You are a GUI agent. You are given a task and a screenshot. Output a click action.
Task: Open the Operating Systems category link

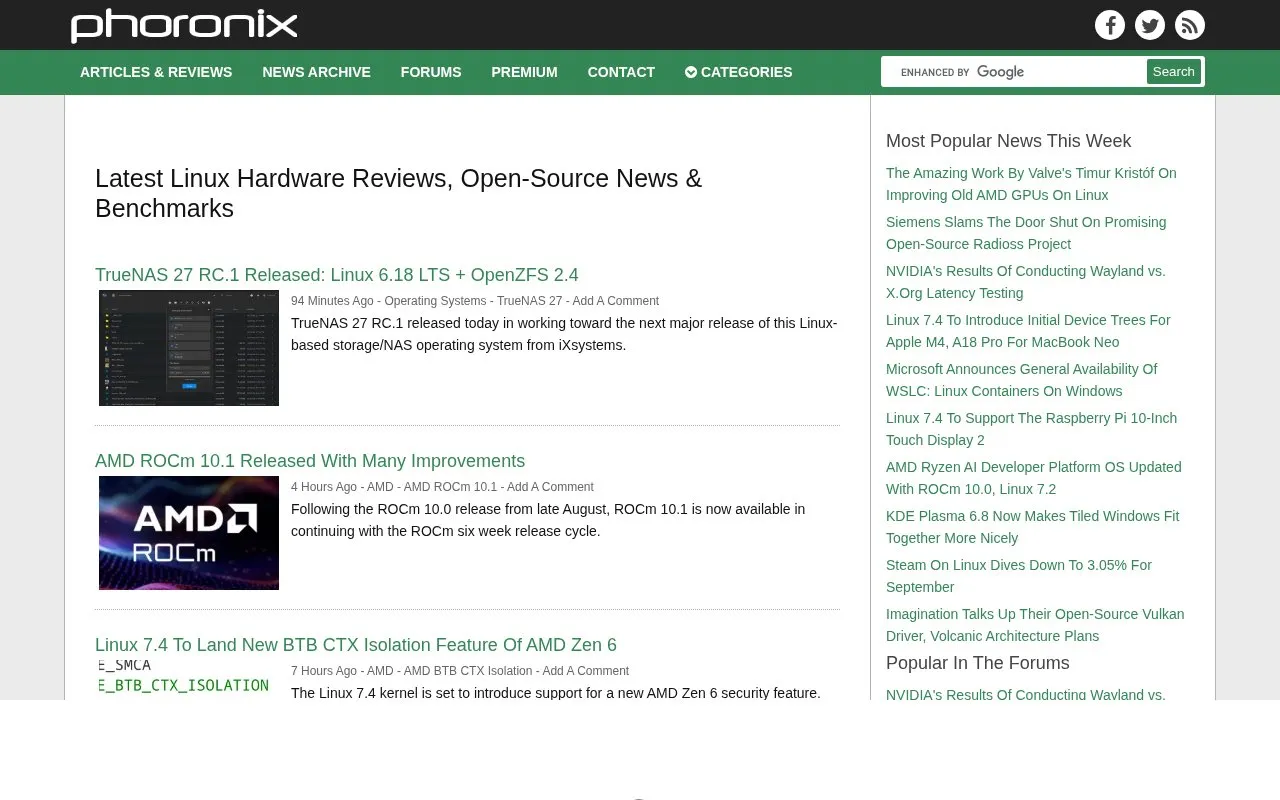click(x=435, y=301)
